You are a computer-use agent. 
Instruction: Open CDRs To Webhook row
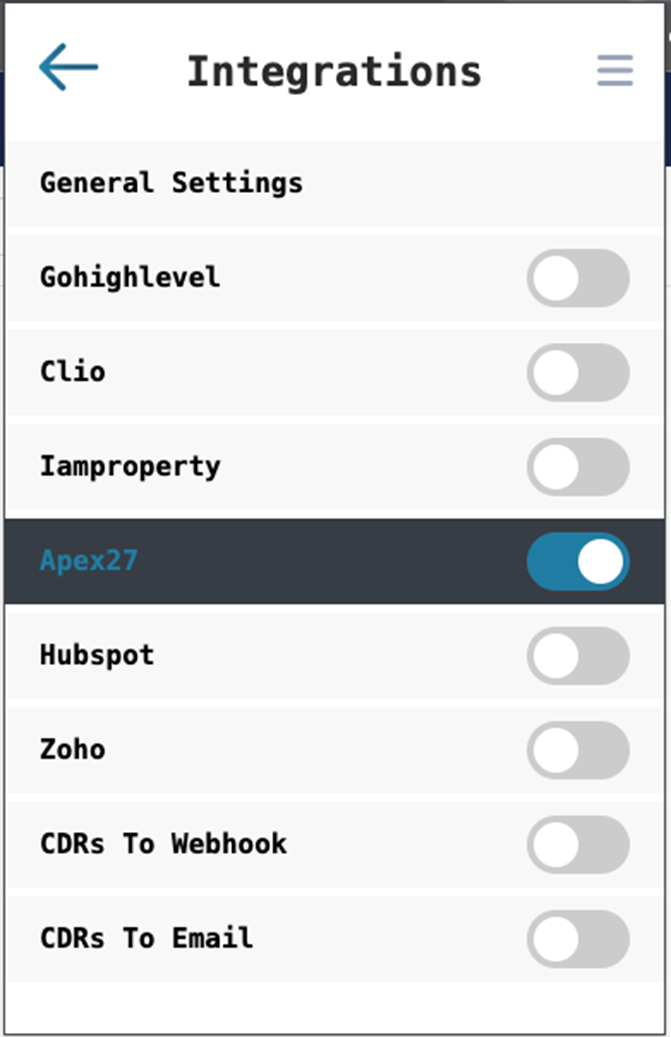point(163,844)
